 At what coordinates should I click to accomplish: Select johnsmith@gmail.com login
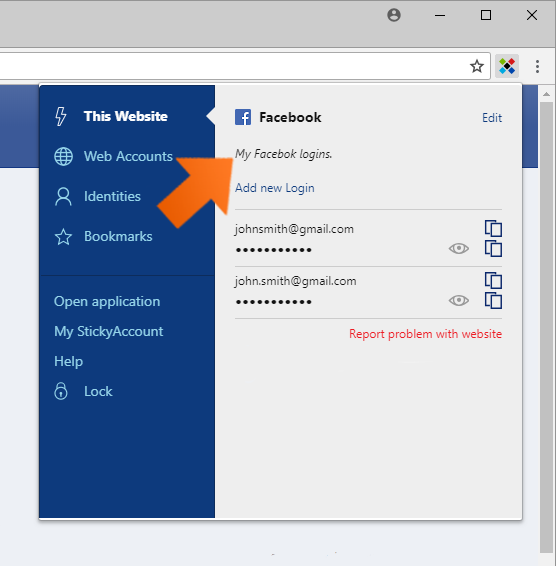294,229
